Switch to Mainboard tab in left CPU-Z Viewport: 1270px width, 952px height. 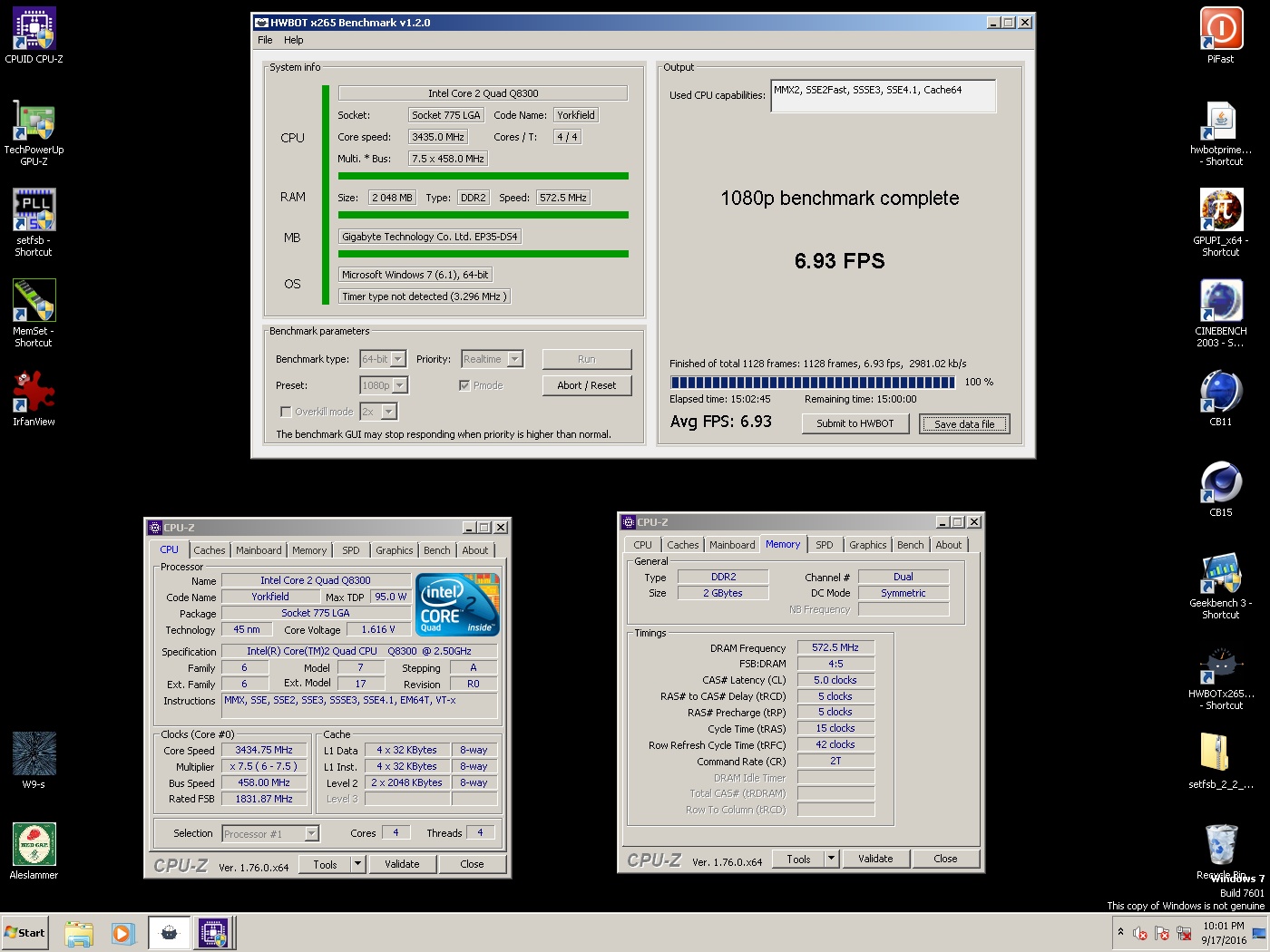click(x=259, y=550)
